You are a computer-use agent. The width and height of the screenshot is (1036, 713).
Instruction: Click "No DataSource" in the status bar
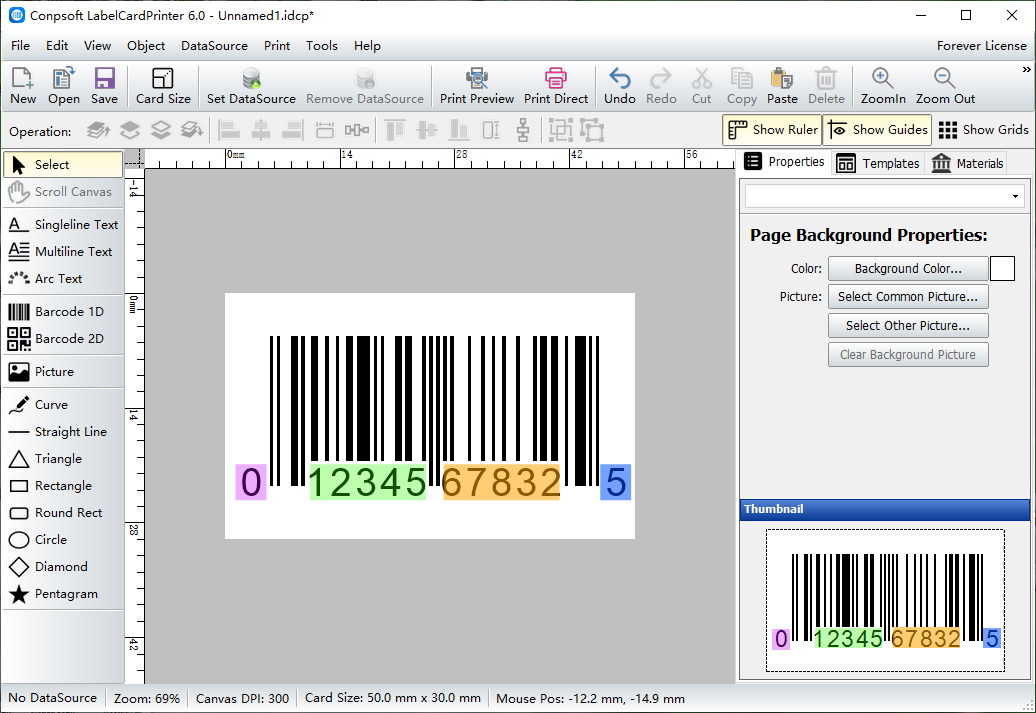[52, 698]
